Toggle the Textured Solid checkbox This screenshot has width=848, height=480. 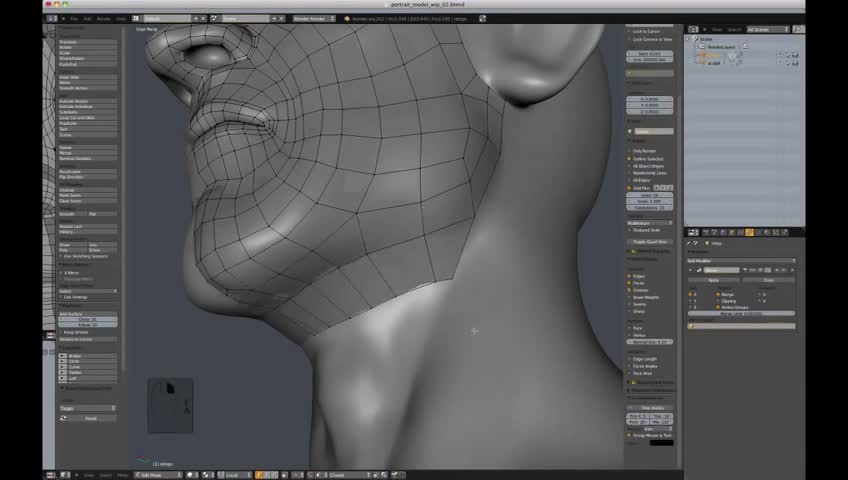(x=630, y=231)
